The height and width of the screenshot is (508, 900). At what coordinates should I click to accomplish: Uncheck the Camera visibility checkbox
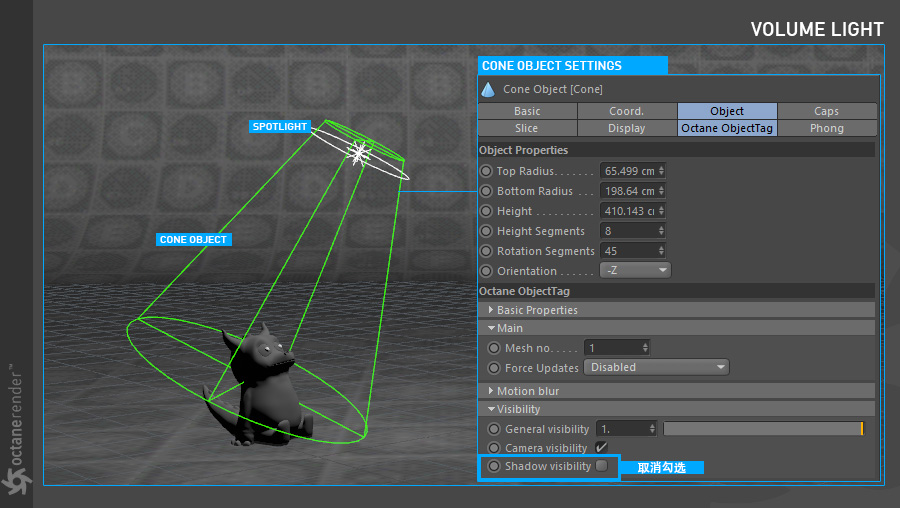point(601,448)
